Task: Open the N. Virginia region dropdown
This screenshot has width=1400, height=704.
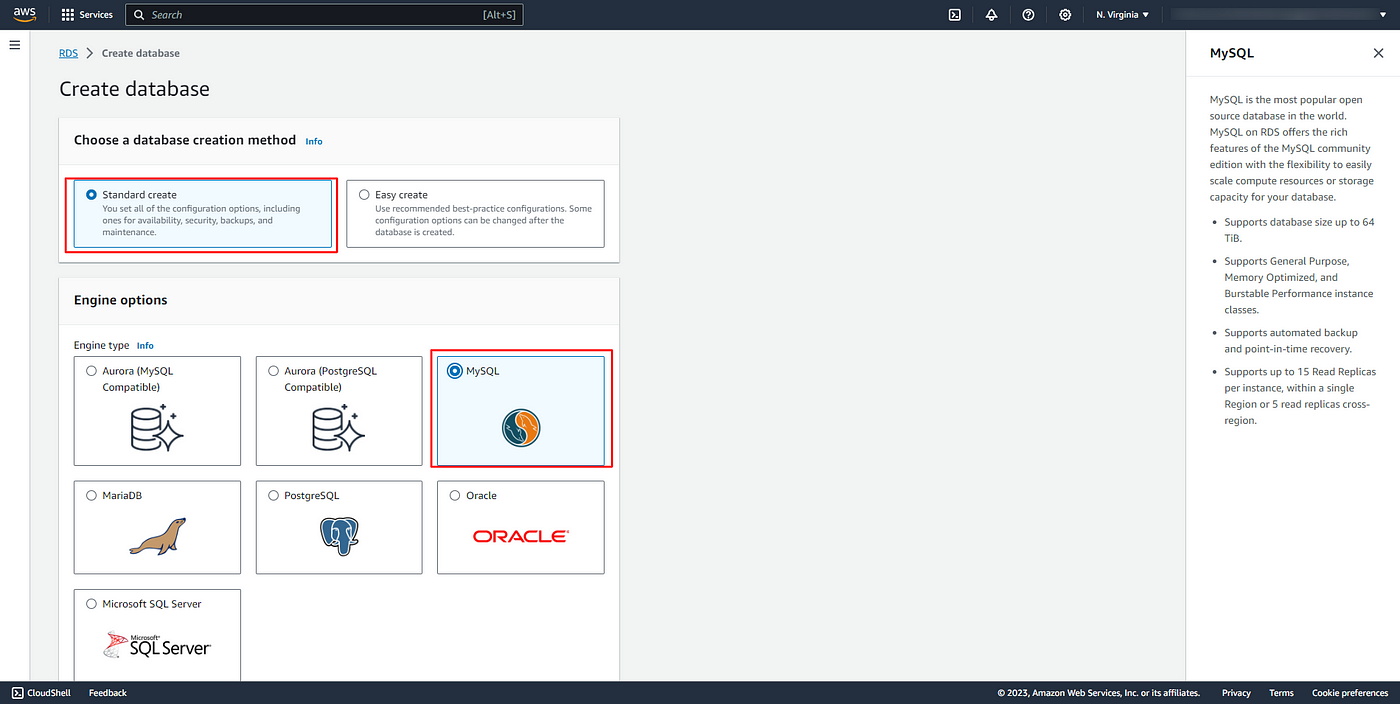Action: coord(1123,15)
